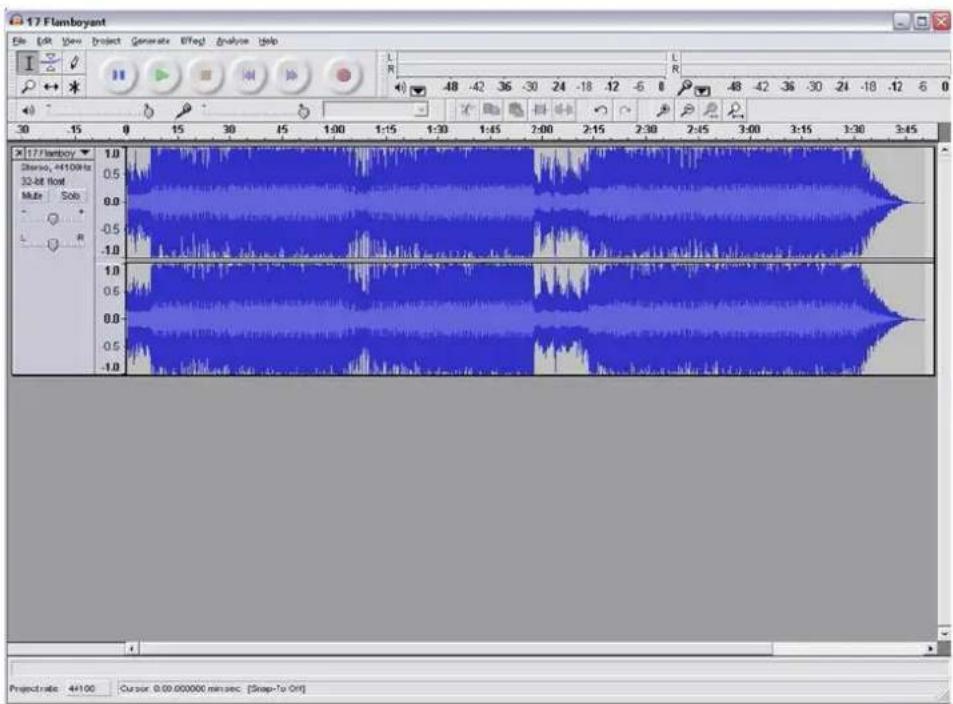Viewport: 953px width, 704px height.
Task: Open the recording meter dropdown arrow
Action: [x=703, y=91]
